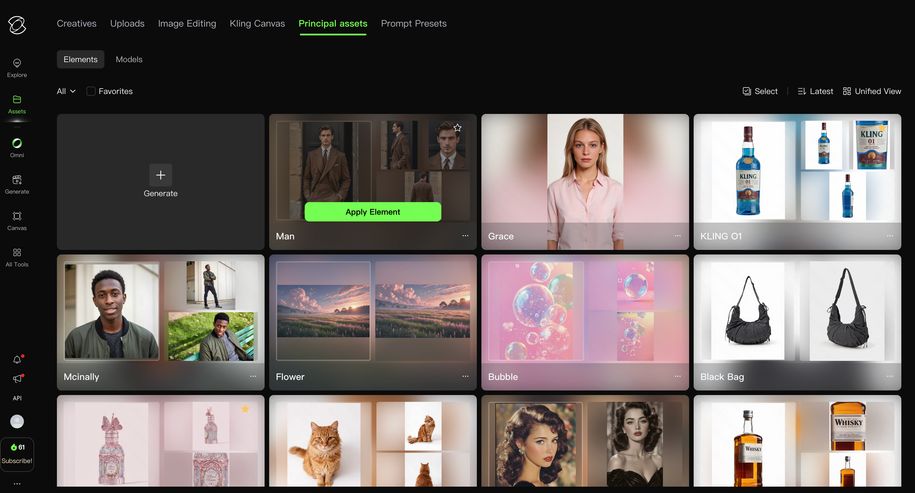
Task: Switch to the Kling Canvas tab
Action: click(257, 23)
